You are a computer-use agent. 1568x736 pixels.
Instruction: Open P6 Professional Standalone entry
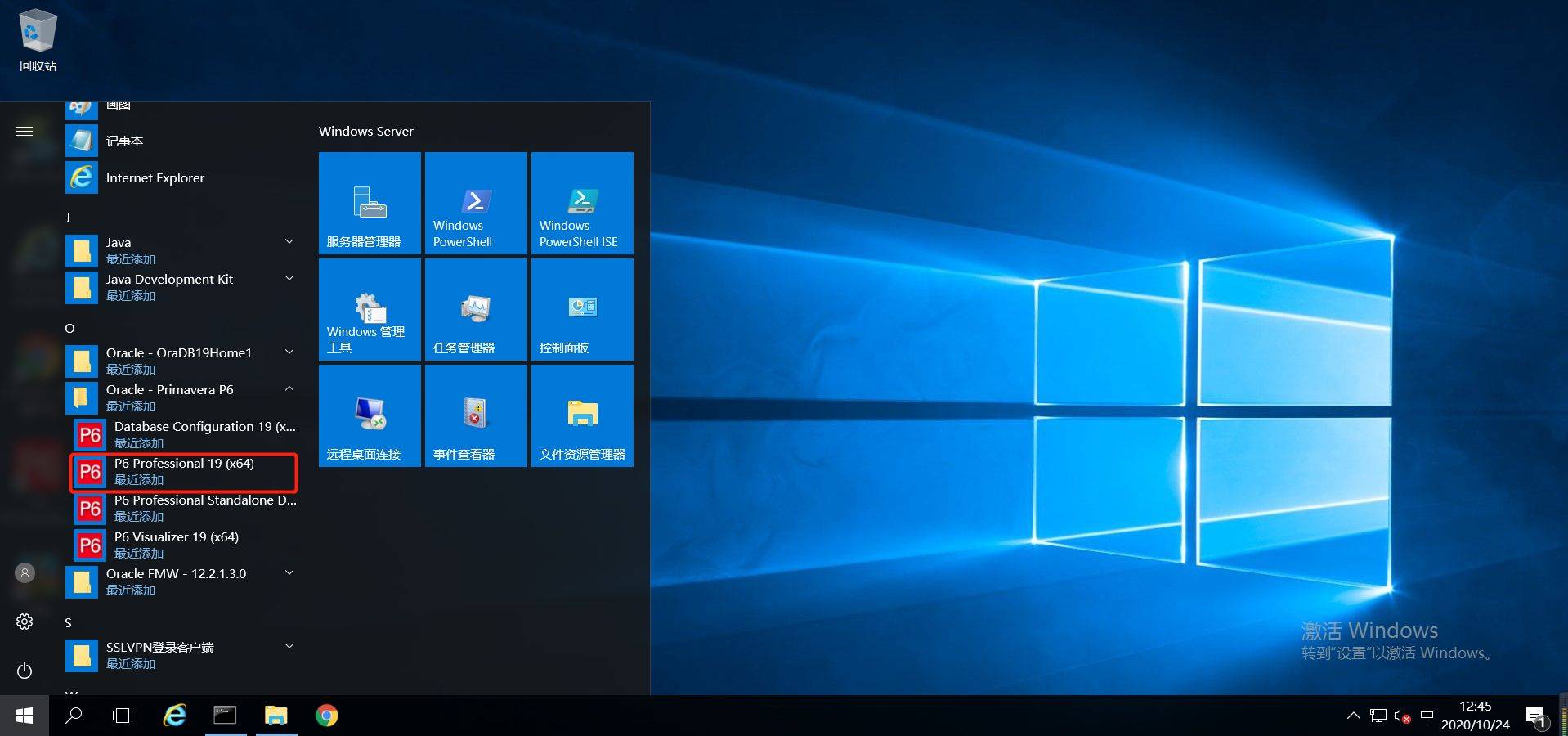[x=186, y=508]
